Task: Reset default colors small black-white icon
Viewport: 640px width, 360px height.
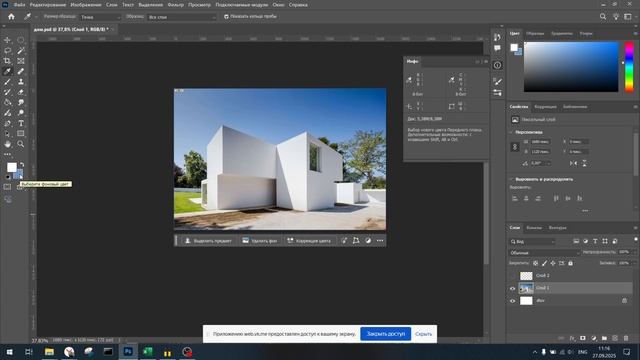Action: click(7, 177)
